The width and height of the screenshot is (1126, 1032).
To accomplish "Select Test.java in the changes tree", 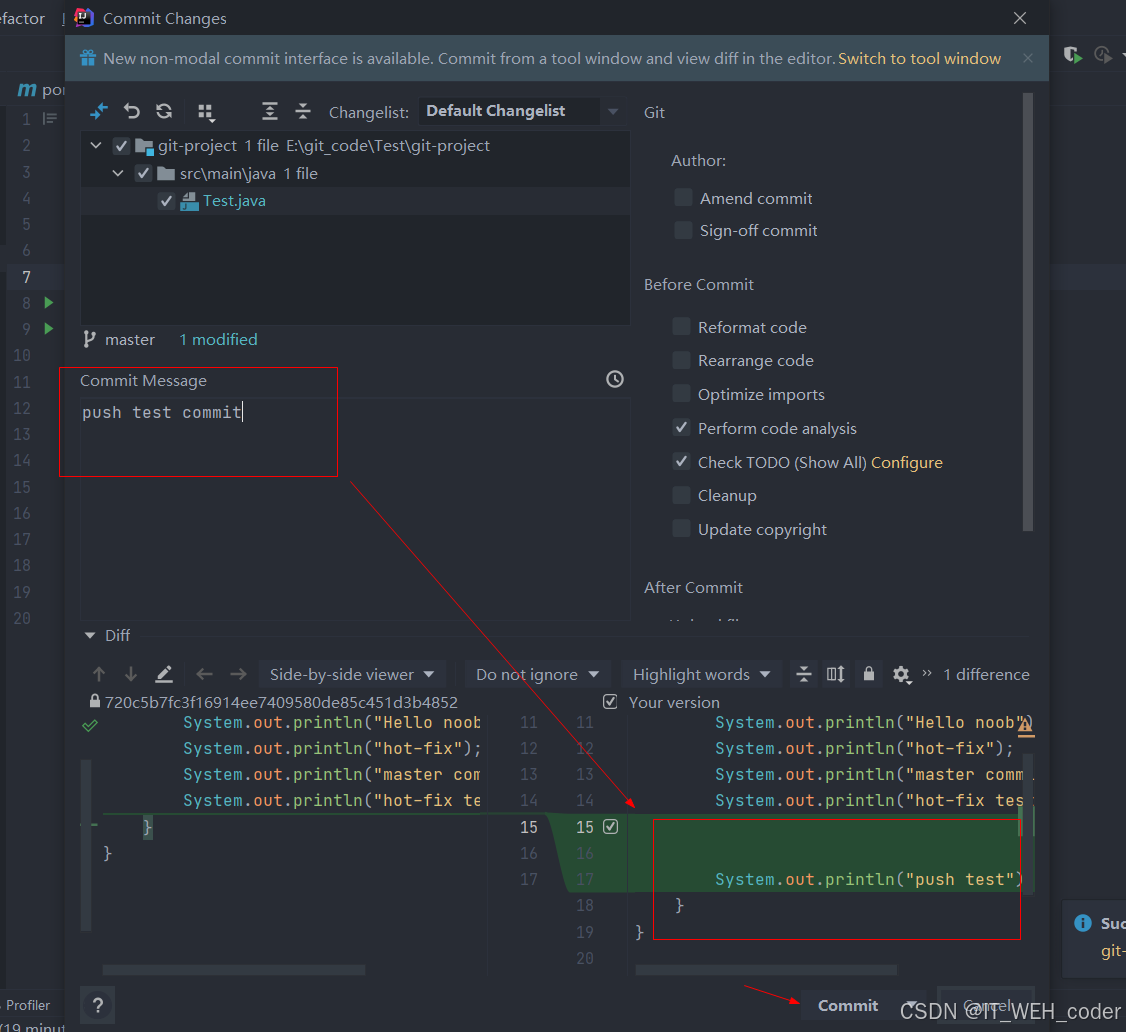I will tap(234, 201).
